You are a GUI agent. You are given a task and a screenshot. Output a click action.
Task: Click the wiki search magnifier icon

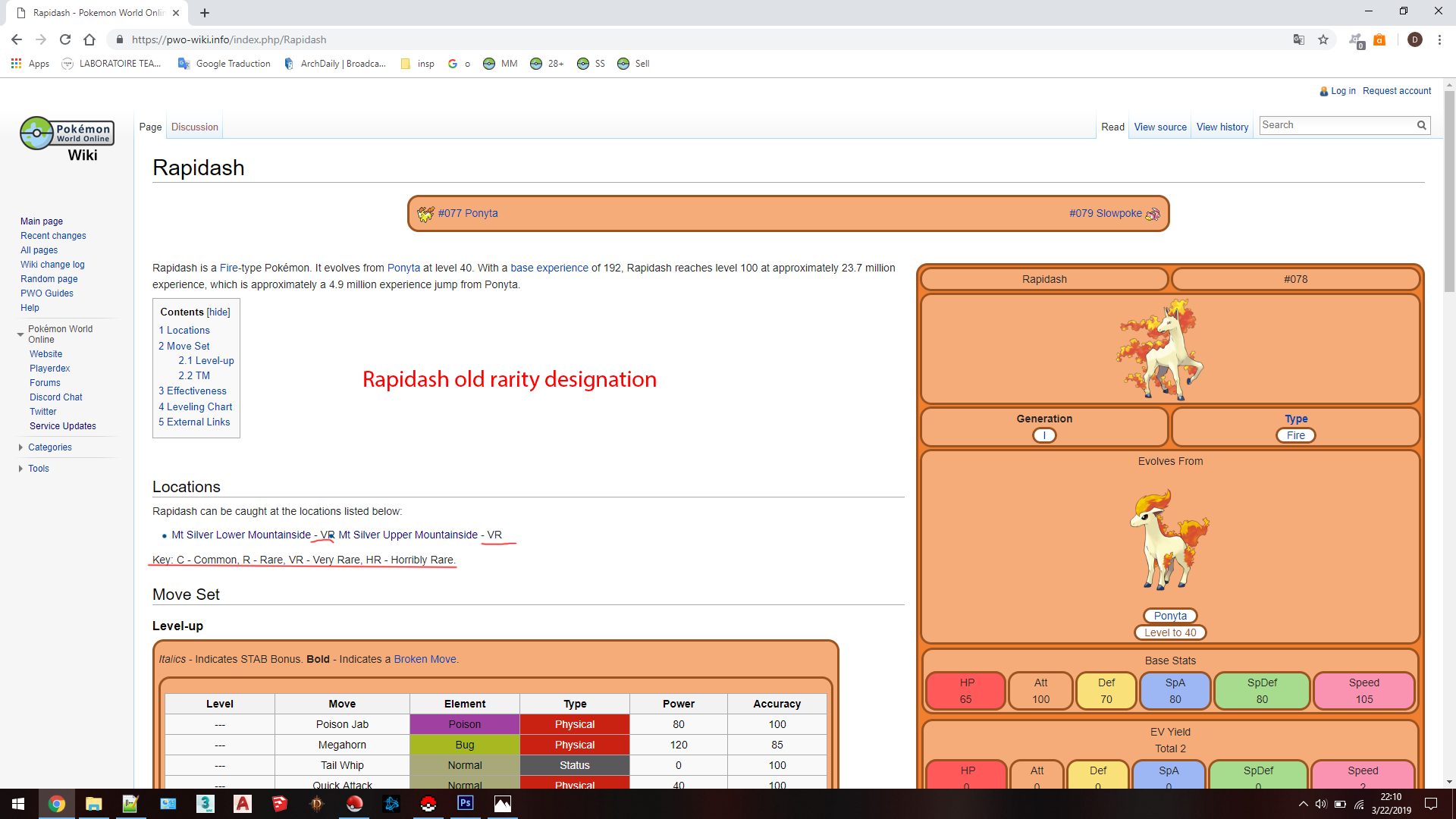1422,125
